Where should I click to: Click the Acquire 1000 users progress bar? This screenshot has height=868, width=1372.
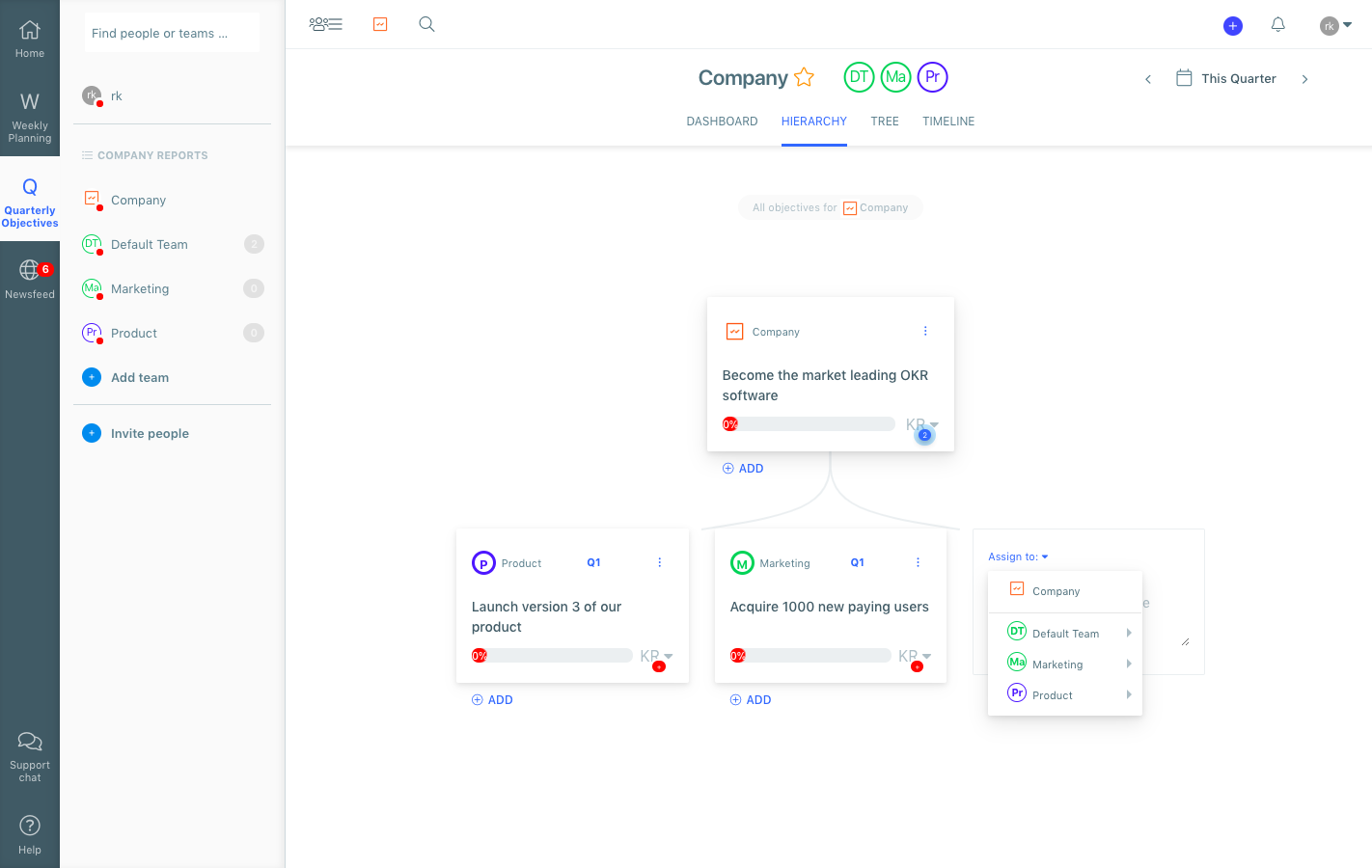pyautogui.click(x=810, y=656)
